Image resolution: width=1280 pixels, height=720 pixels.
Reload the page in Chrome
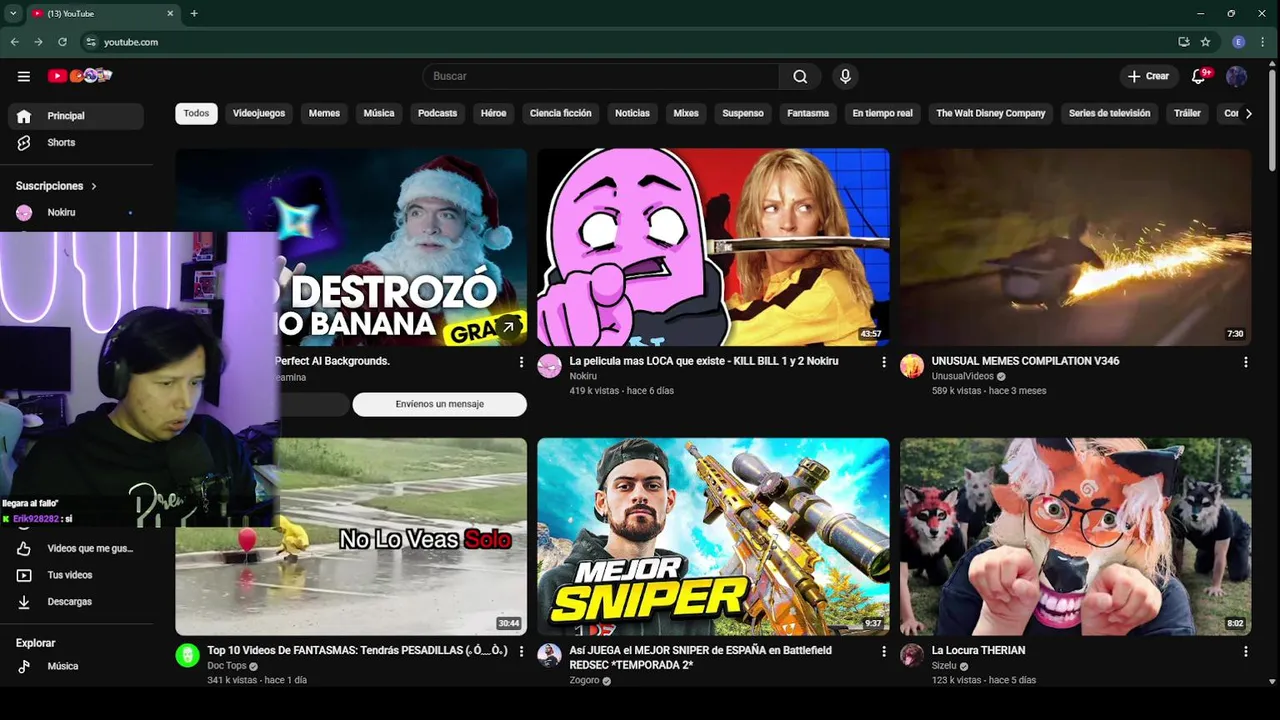62,42
